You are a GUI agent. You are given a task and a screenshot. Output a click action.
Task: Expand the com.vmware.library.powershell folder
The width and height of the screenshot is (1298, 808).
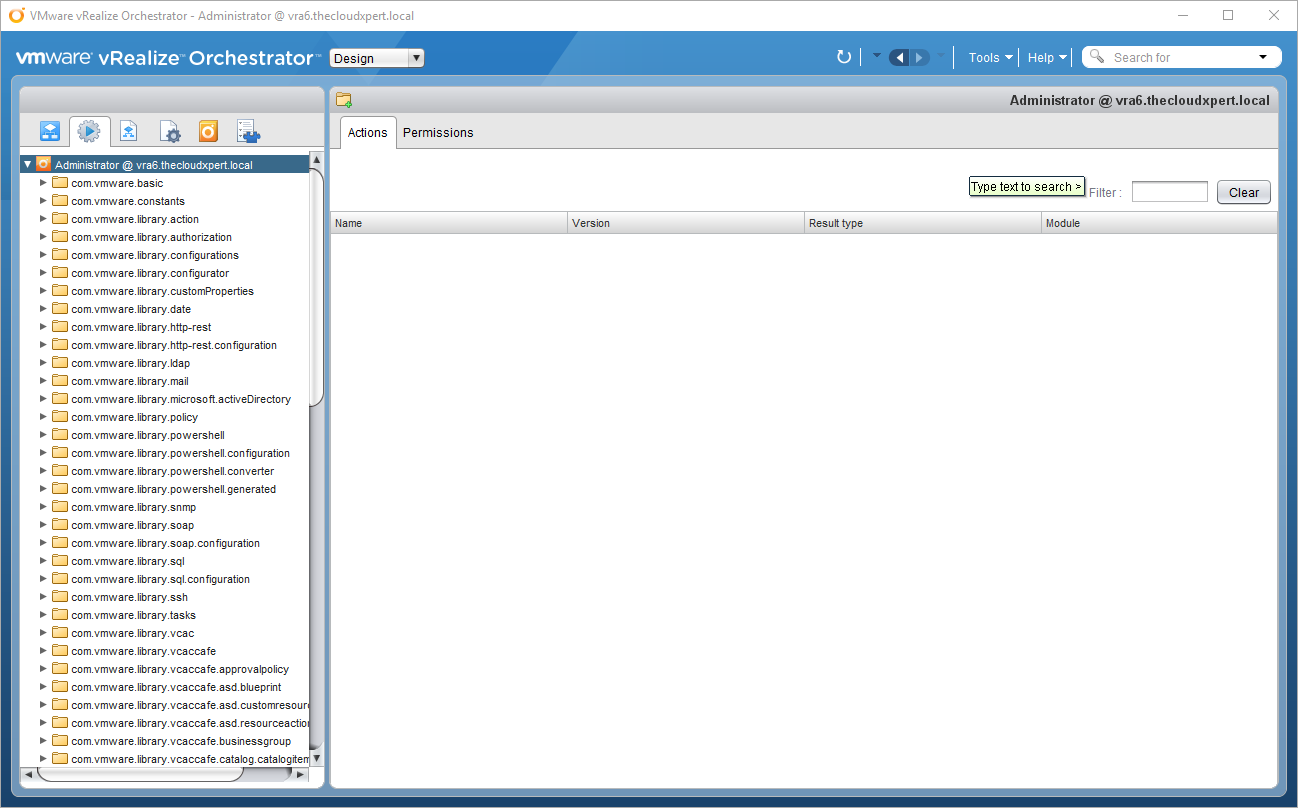(x=43, y=435)
